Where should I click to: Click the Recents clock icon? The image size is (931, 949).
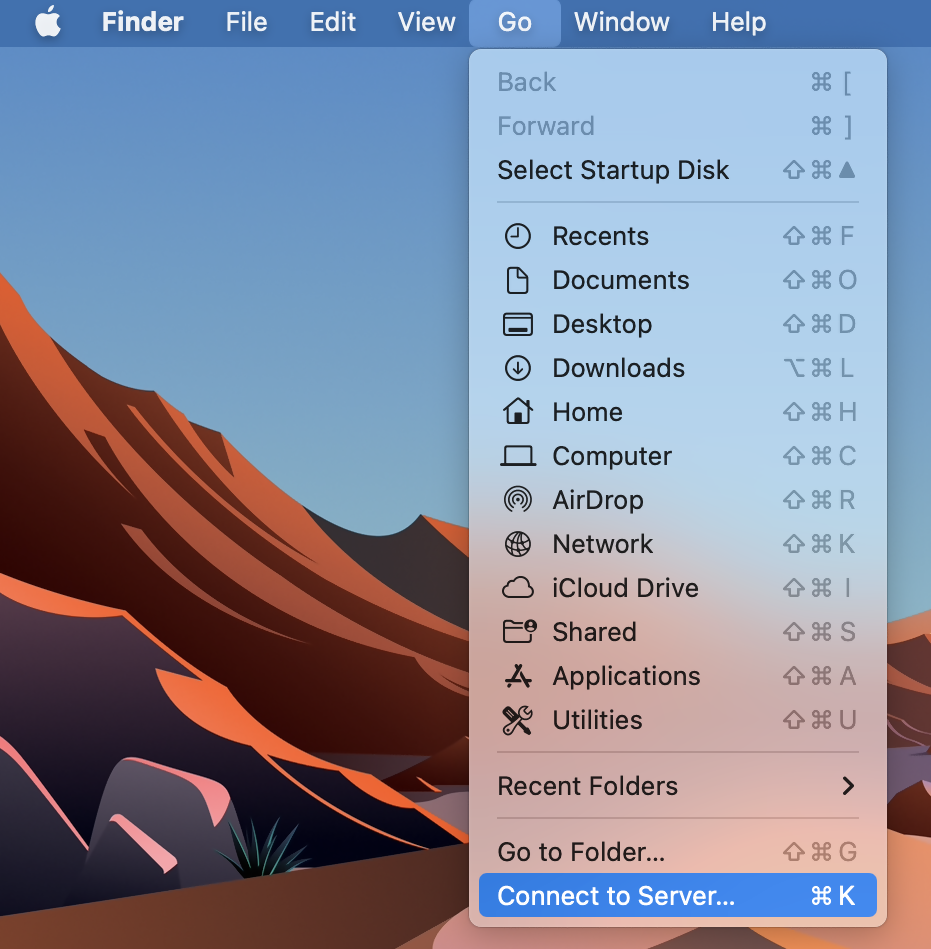[518, 236]
